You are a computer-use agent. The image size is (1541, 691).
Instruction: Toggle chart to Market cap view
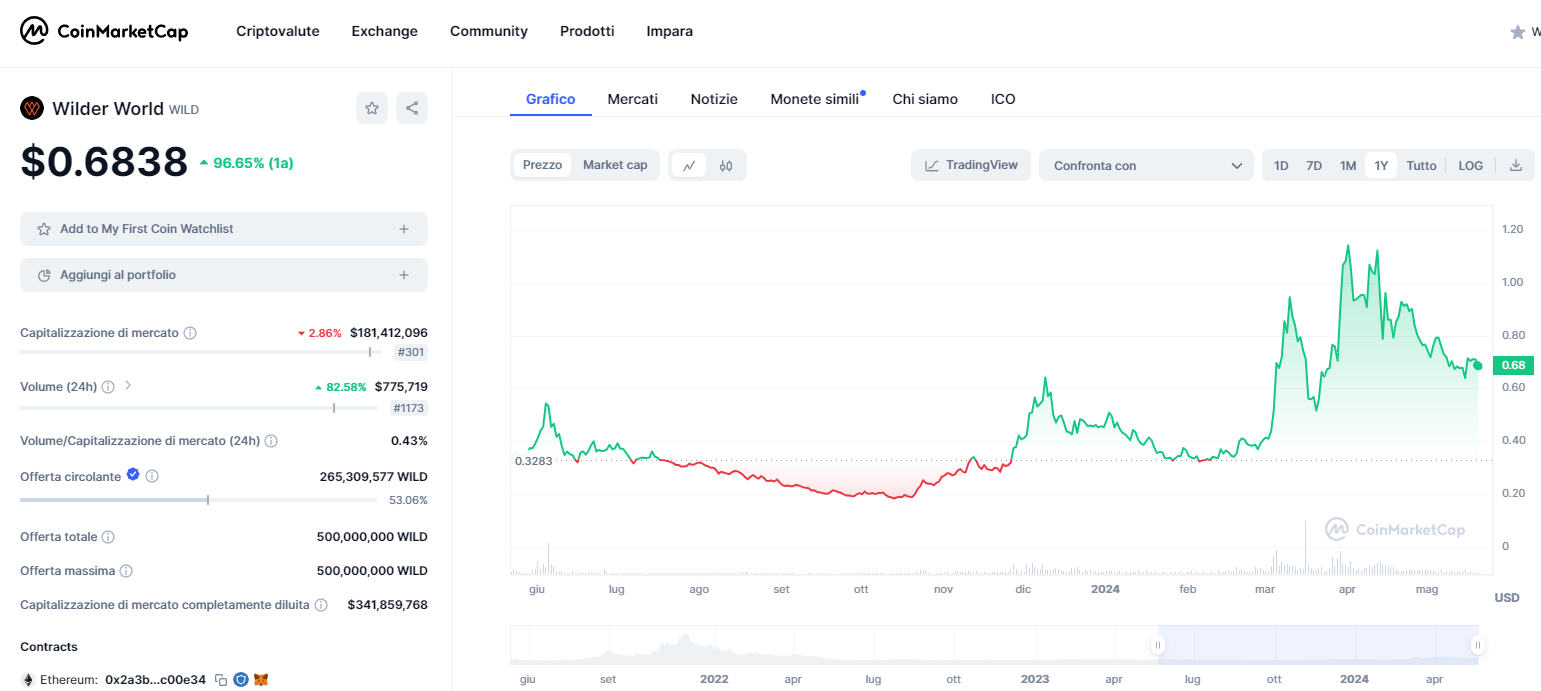coord(615,165)
